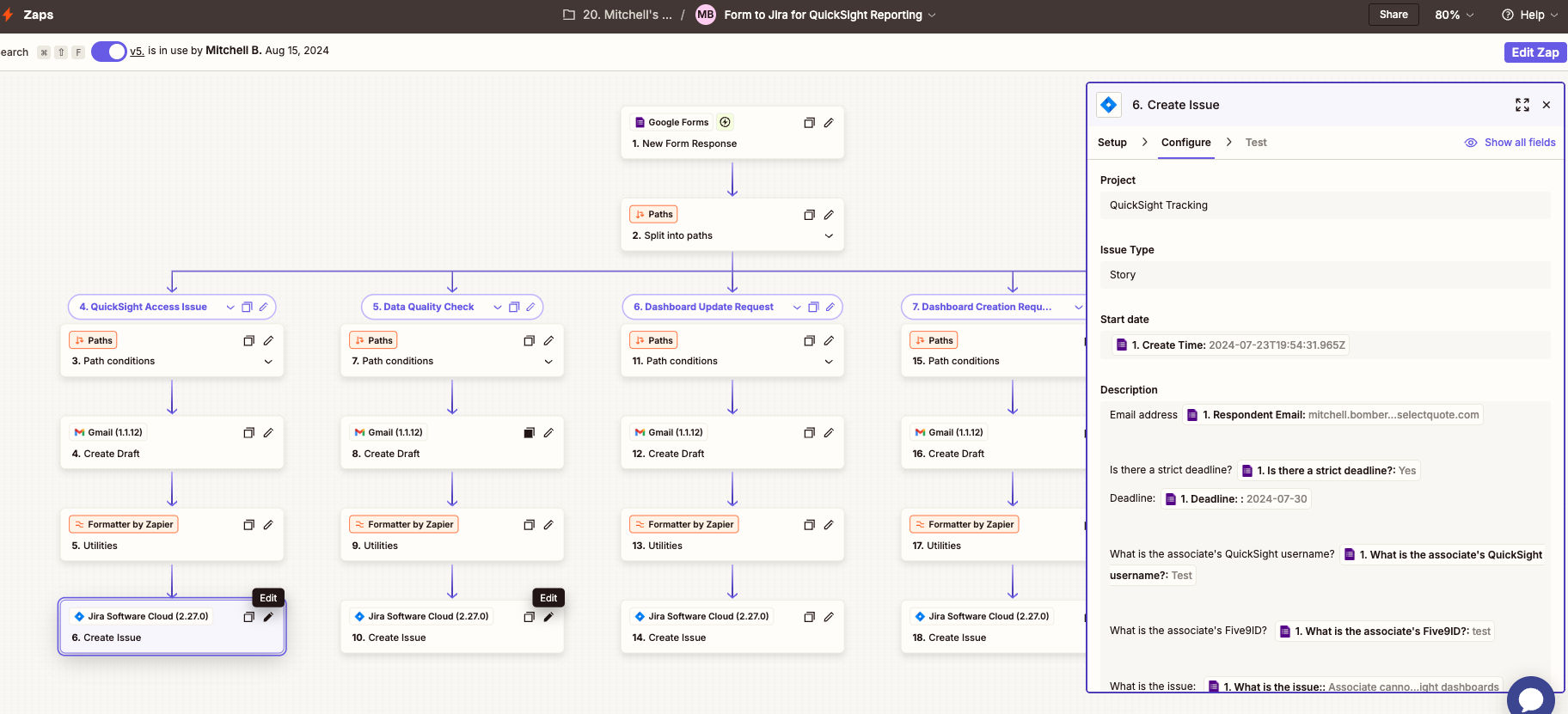The width and height of the screenshot is (1568, 714).
Task: Edit step 4 Create Draft
Action: [x=268, y=433]
